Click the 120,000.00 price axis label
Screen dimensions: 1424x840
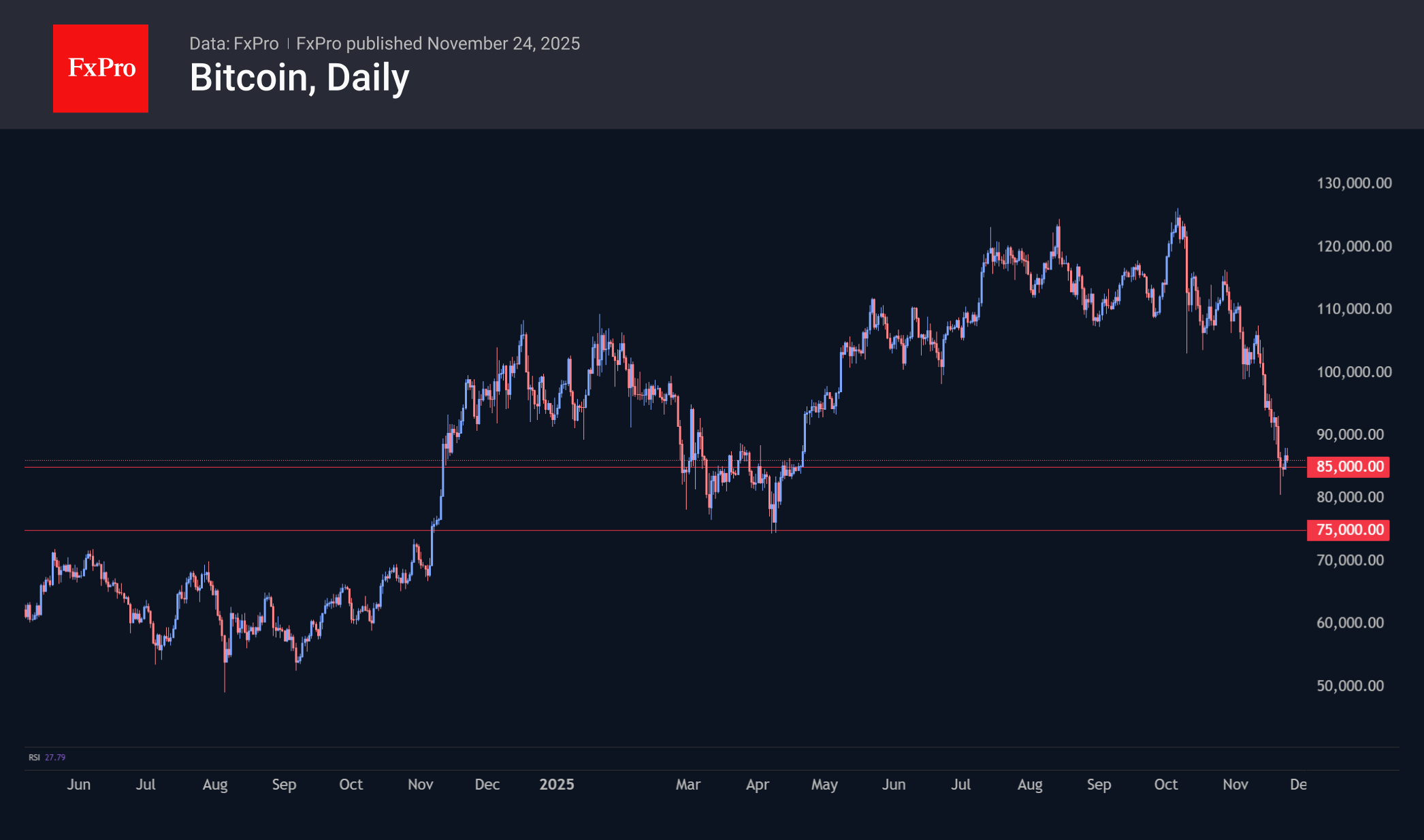pos(1354,246)
